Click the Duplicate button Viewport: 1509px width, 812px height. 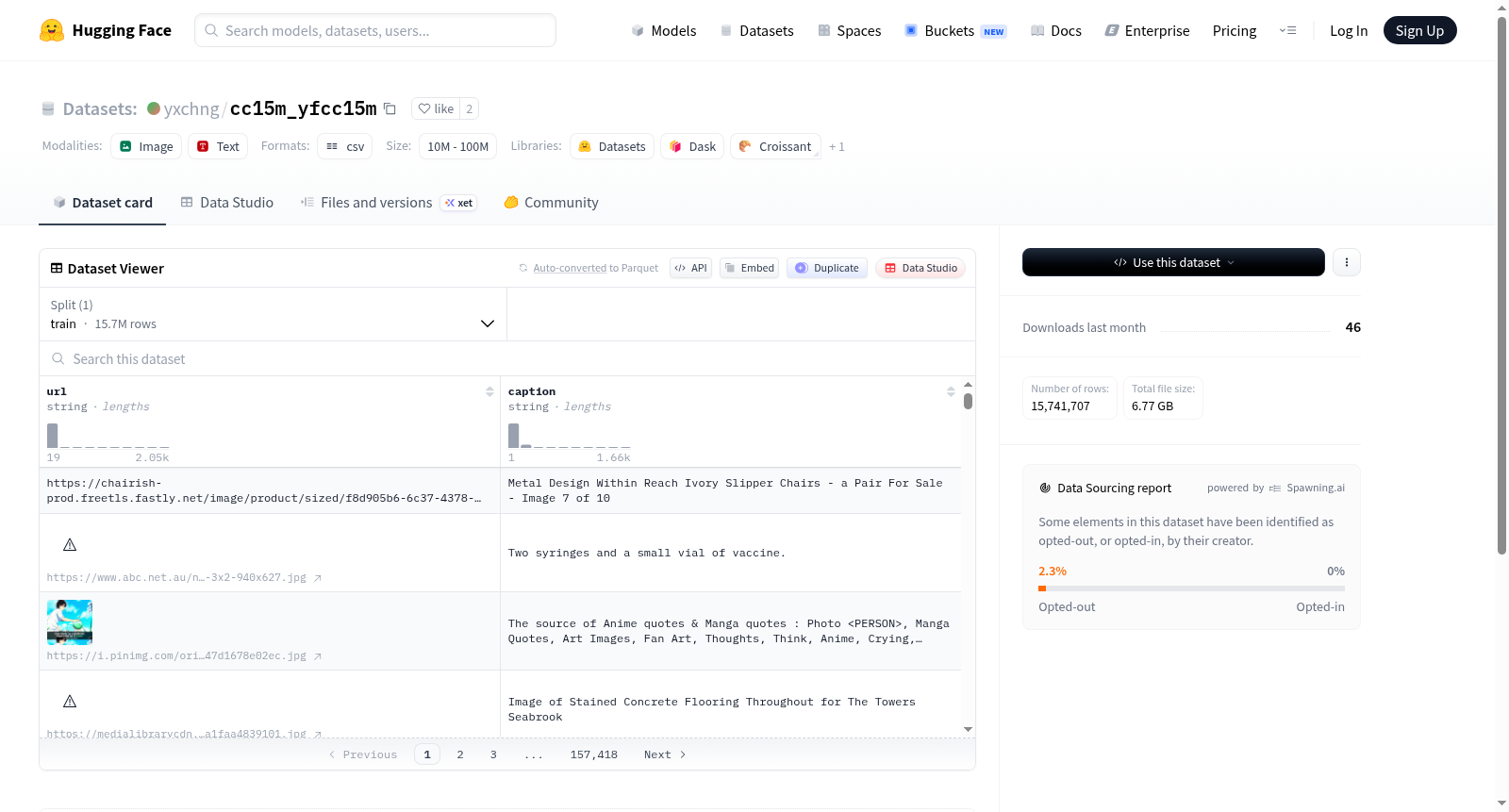(x=827, y=268)
